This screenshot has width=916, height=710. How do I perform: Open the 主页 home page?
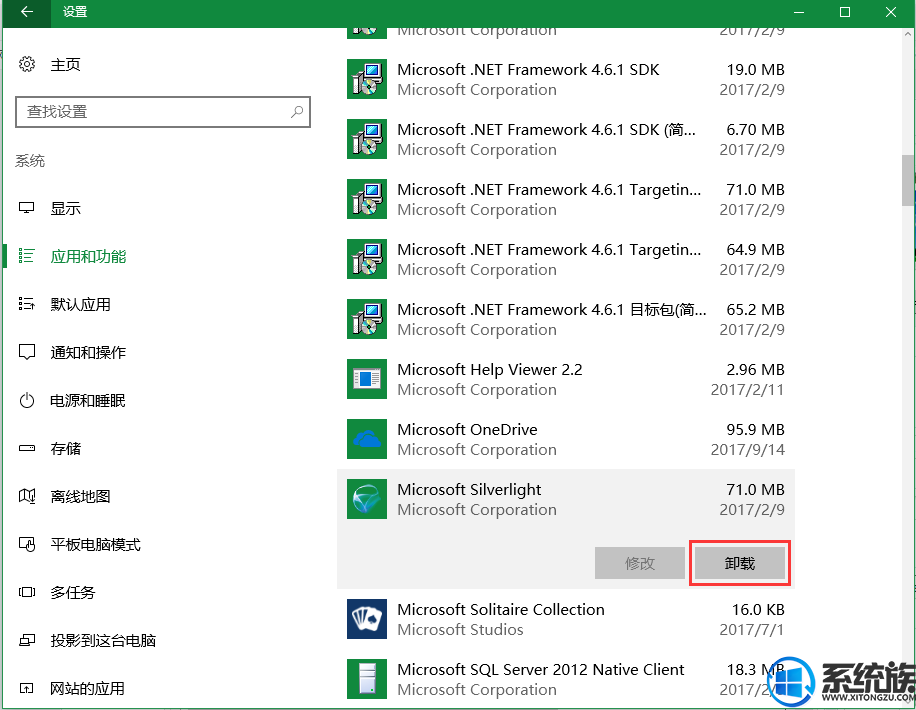pos(65,64)
